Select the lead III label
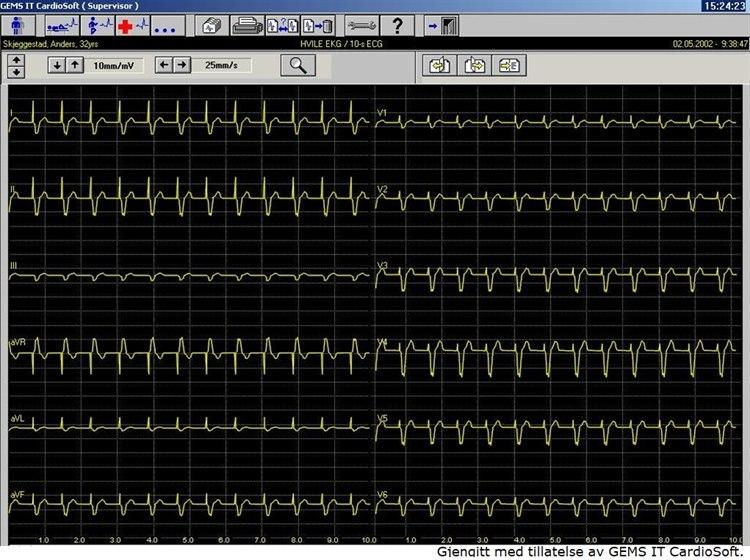 pos(13,266)
